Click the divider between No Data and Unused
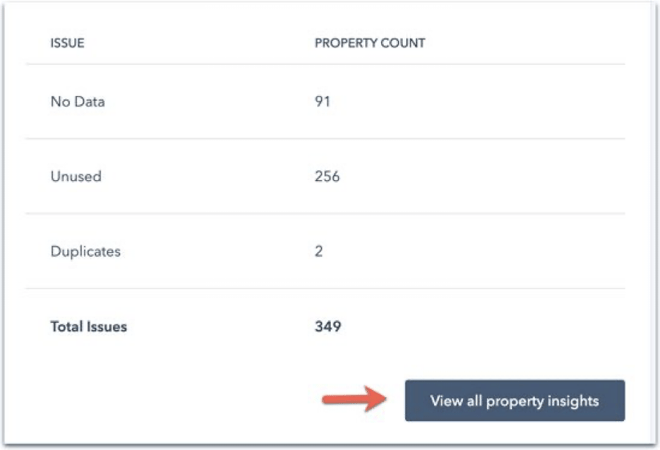The width and height of the screenshot is (660, 450). pos(325,138)
